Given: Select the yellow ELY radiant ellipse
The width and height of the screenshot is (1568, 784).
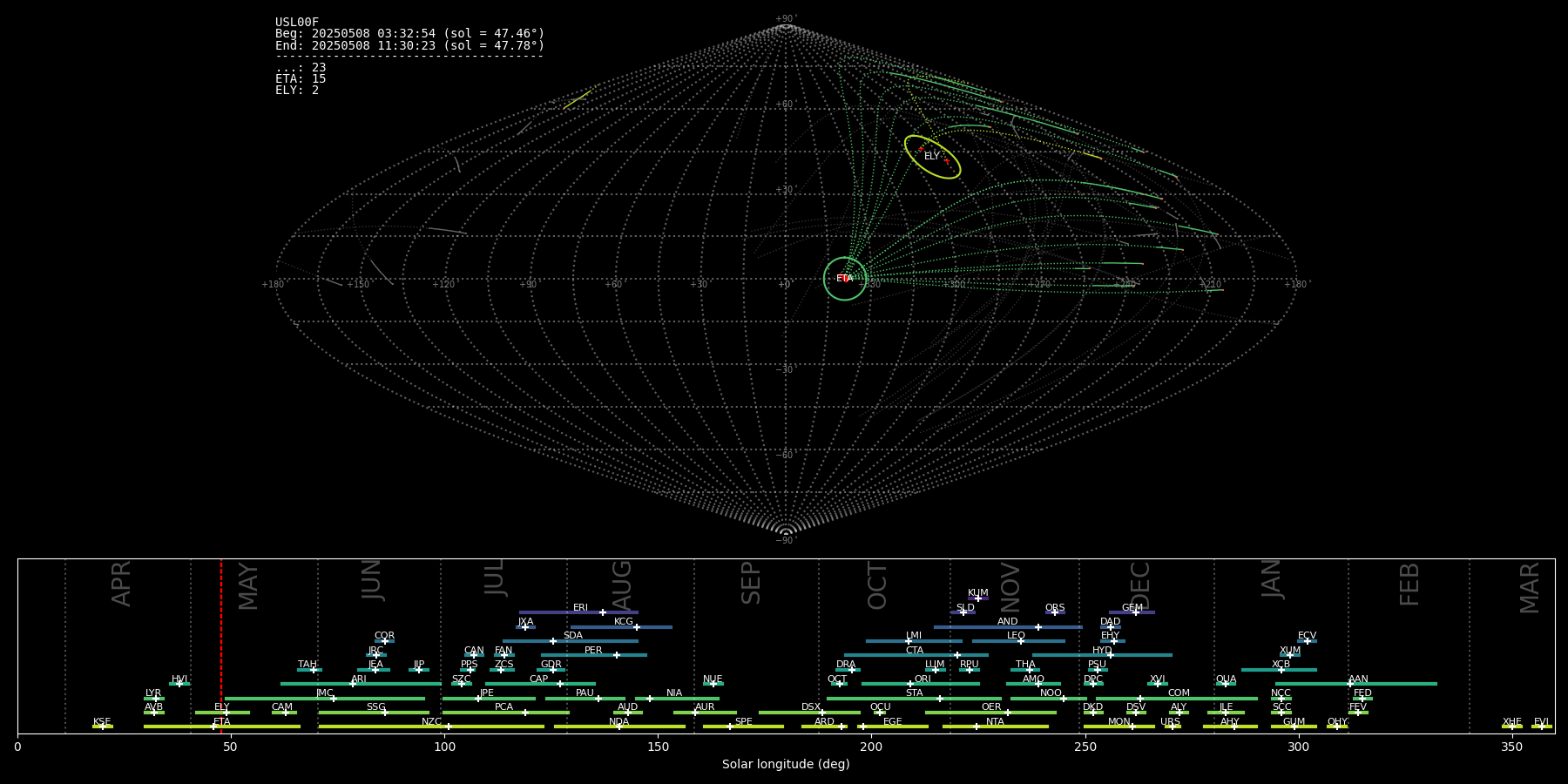Looking at the screenshot, I should click(932, 157).
